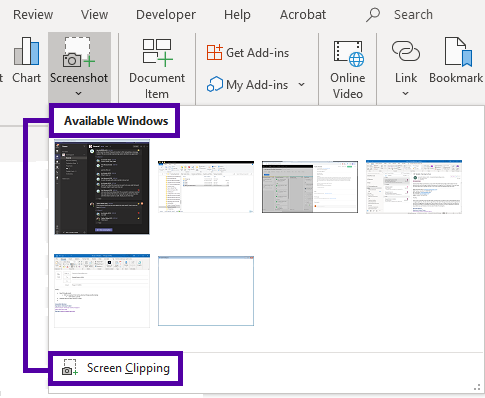The height and width of the screenshot is (398, 485).
Task: Click the Screen Clipping camera icon
Action: pos(70,368)
